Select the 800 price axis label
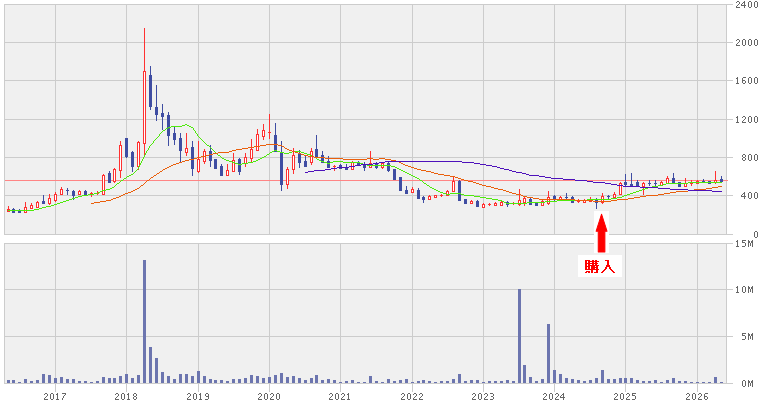Image resolution: width=762 pixels, height=405 pixels. point(750,158)
